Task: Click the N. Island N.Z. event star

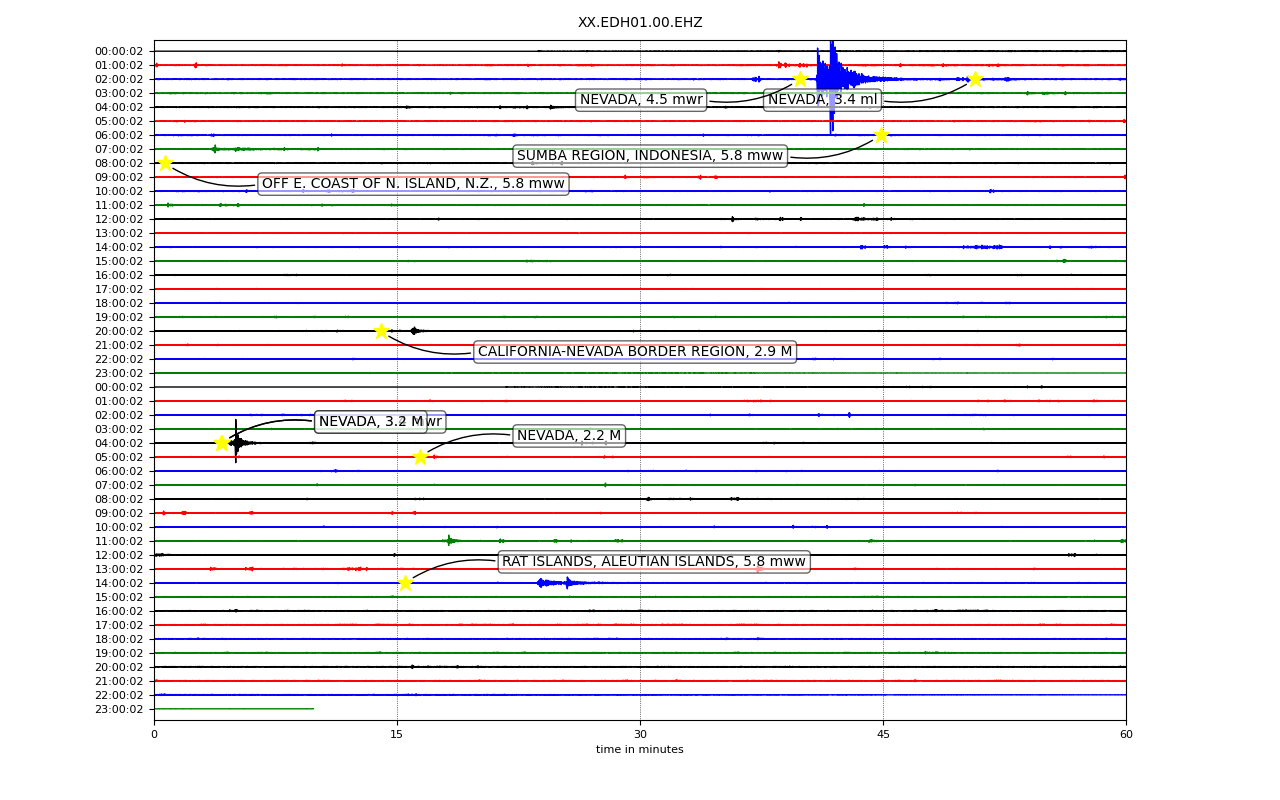Action: tap(165, 163)
